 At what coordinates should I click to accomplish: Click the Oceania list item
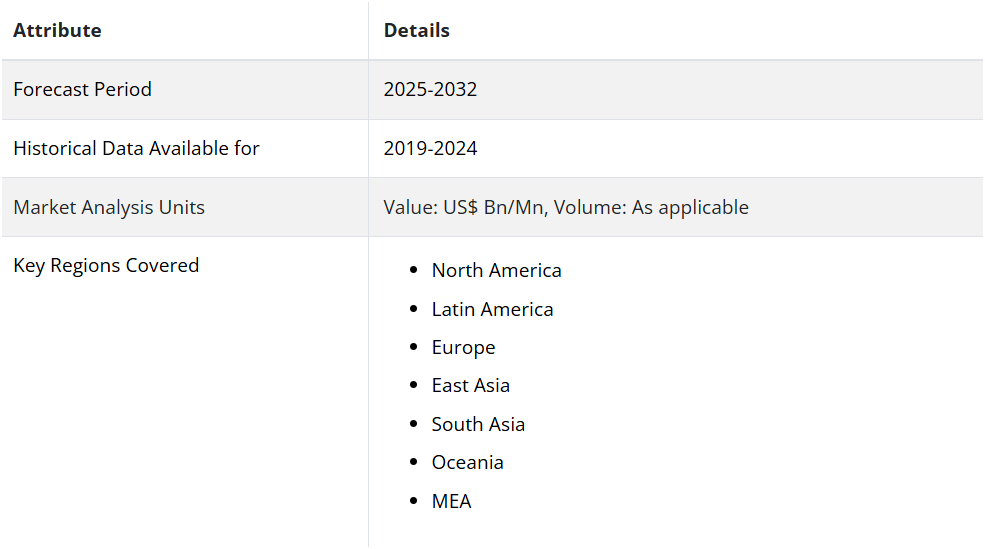[x=467, y=463]
